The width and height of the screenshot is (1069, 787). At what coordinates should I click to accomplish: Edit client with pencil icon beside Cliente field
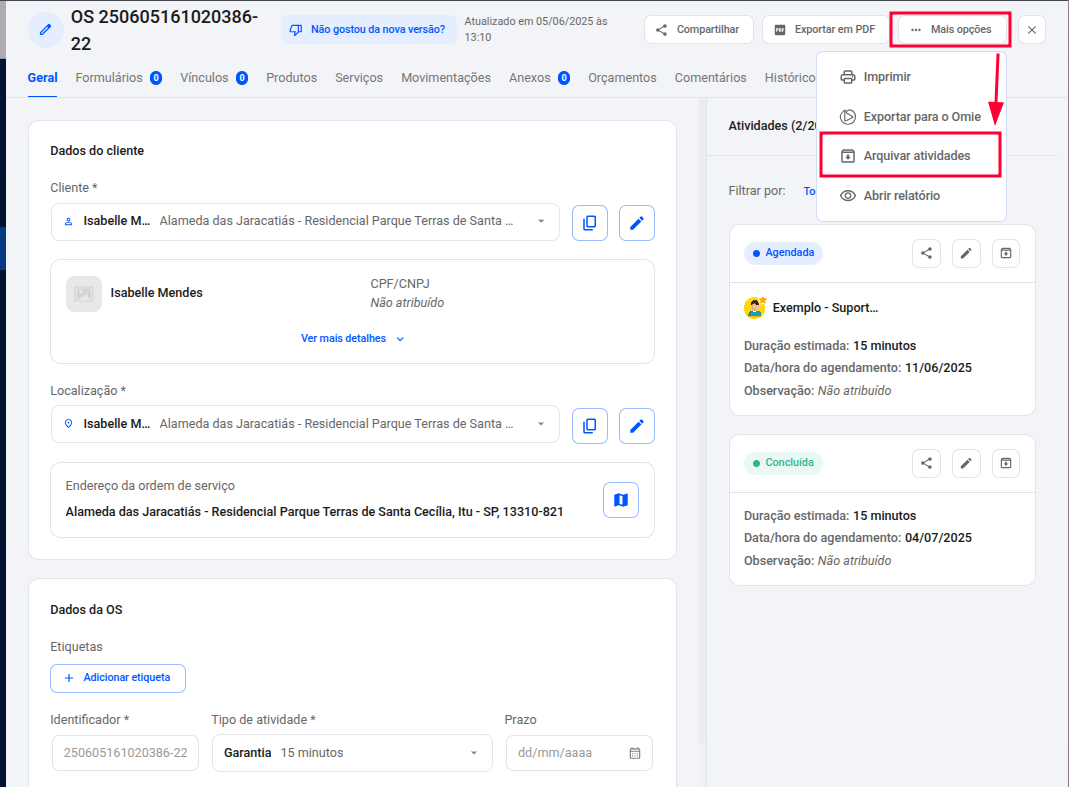click(637, 222)
